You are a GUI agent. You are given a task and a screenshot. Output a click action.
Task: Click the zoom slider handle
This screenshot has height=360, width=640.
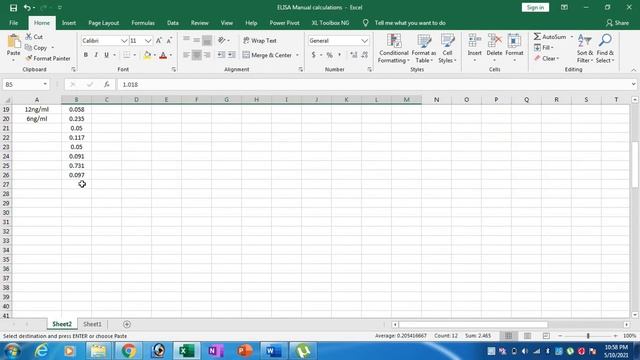(x=588, y=336)
